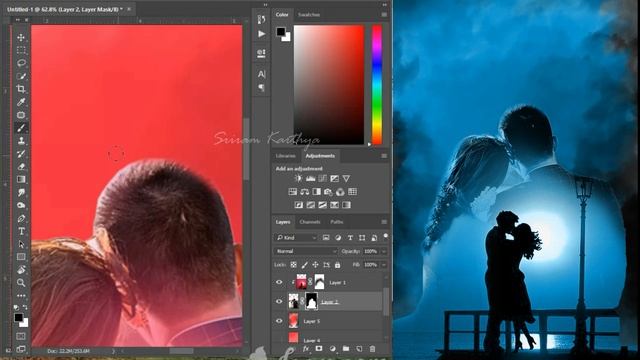Select the Pen tool
640x360 pixels.
click(21, 218)
